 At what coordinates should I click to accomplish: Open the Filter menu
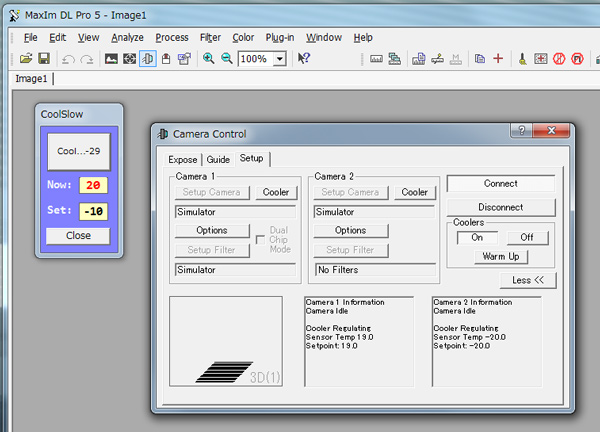coord(210,37)
